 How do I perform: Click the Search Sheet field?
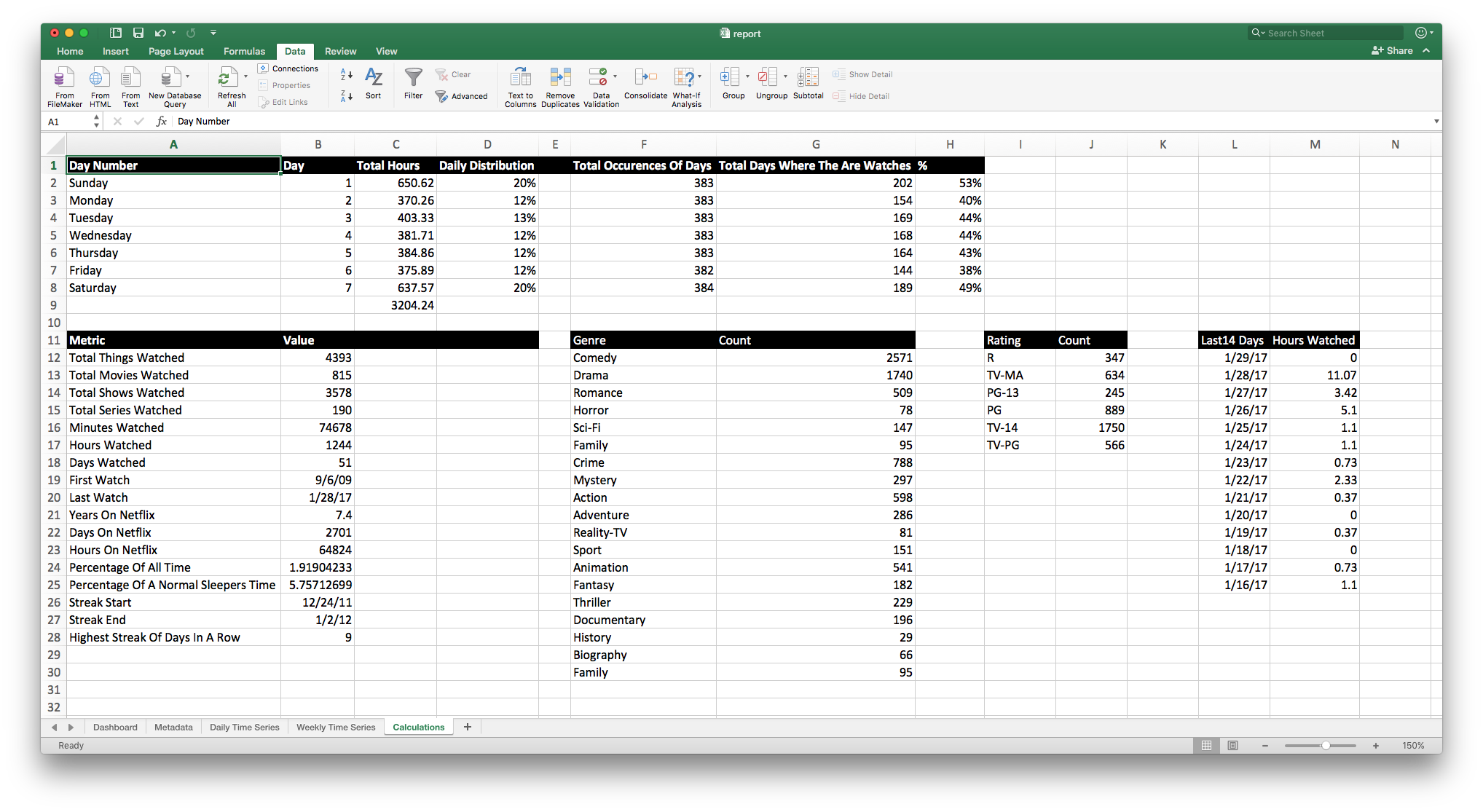[x=1326, y=33]
